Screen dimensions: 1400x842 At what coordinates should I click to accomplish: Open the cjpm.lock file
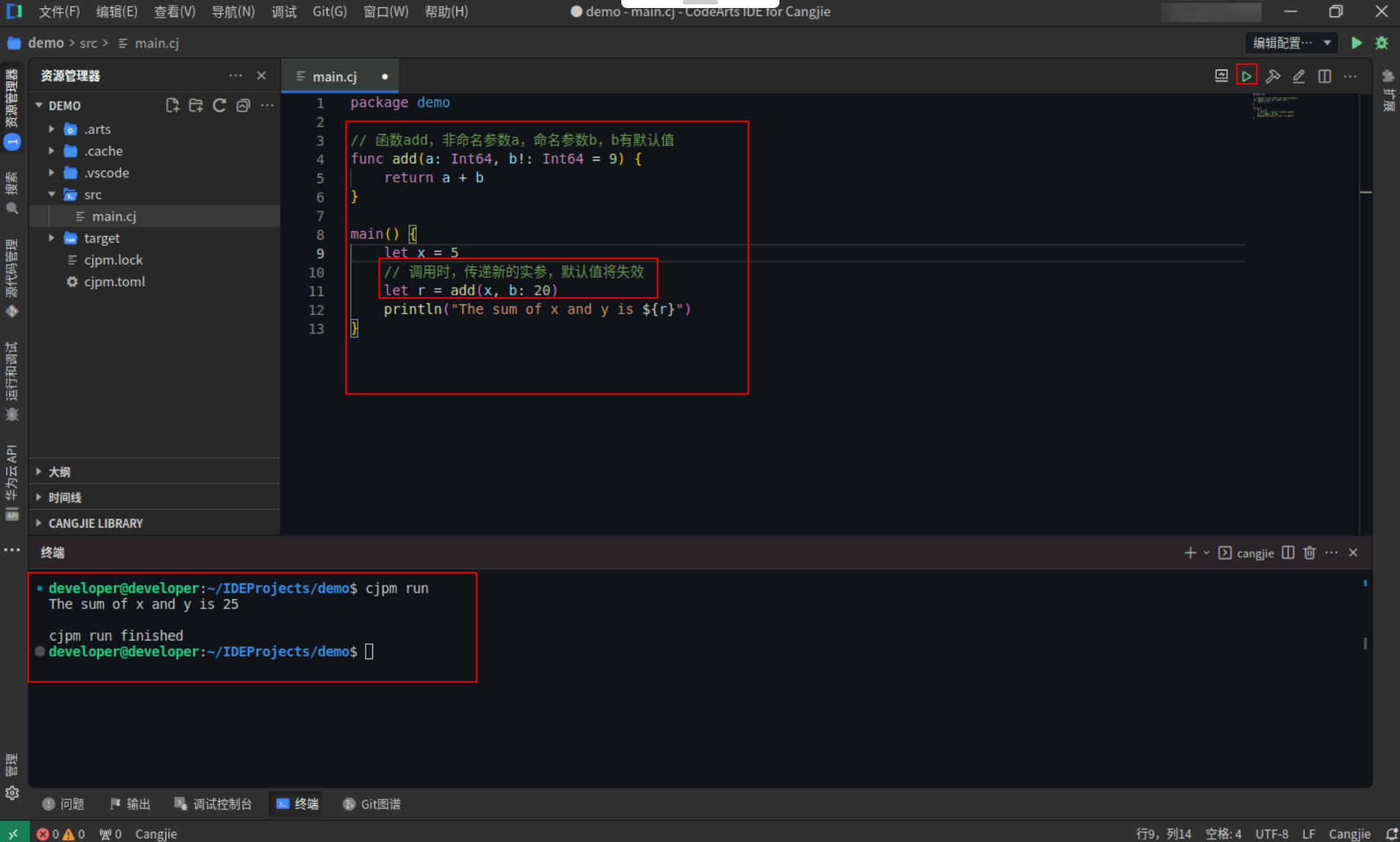[x=154, y=260]
